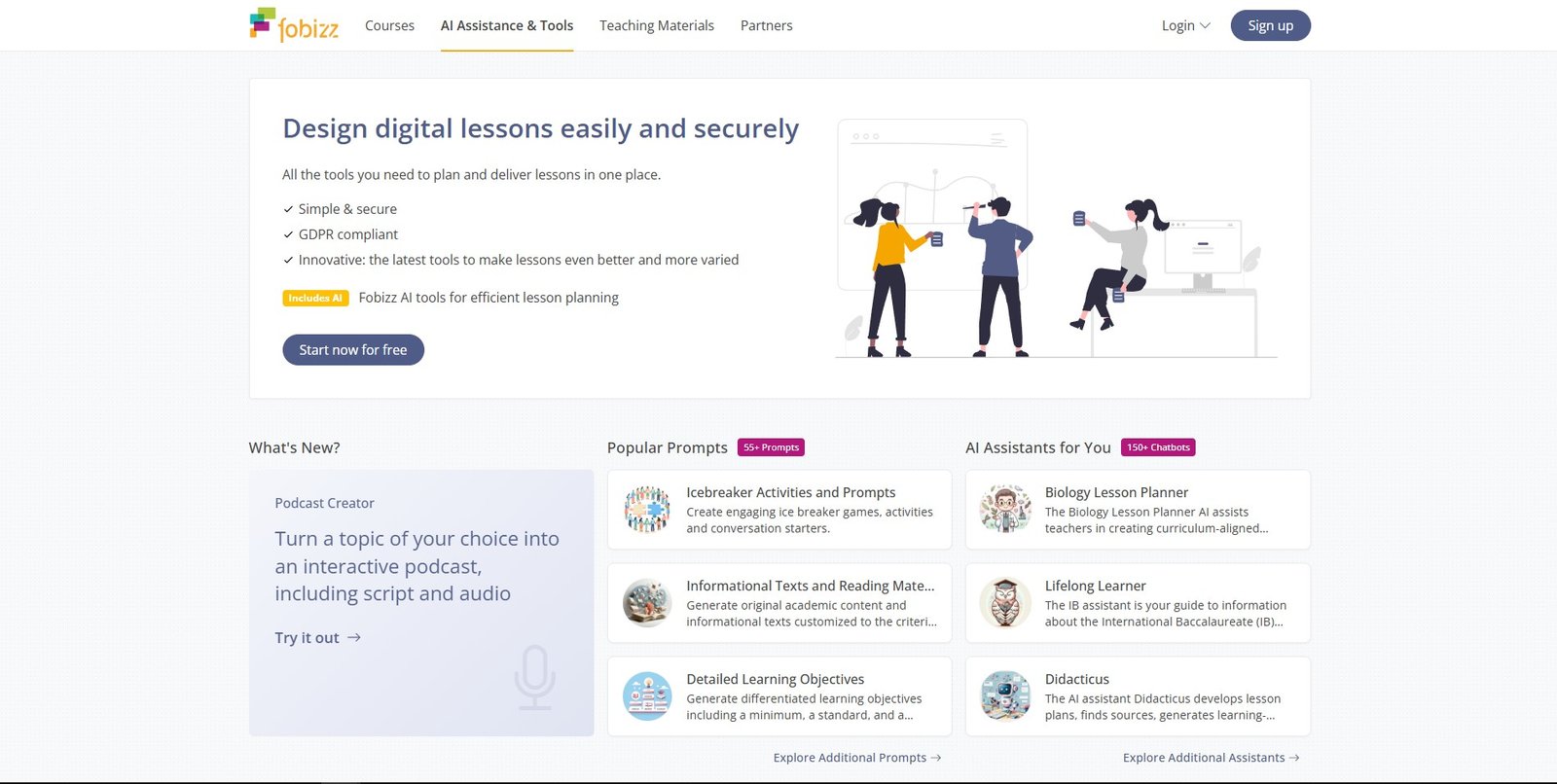
Task: Click the microphone icon in Podcast Creator
Action: point(534,678)
